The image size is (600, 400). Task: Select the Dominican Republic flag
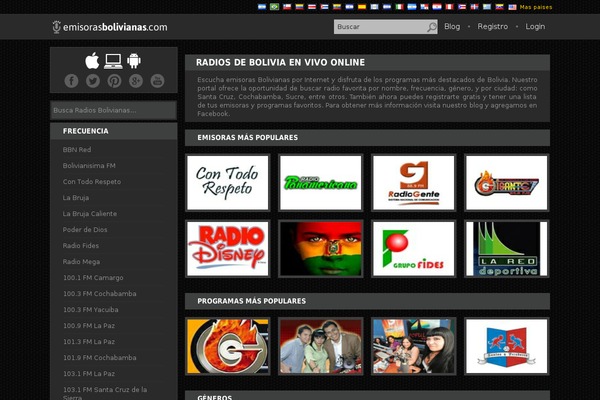[474, 7]
